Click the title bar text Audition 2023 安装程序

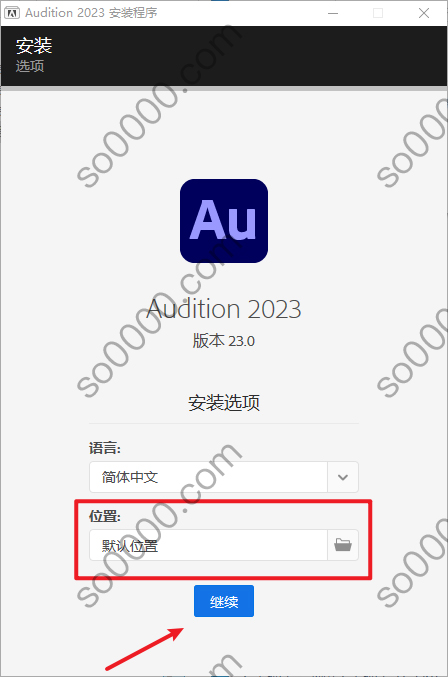click(x=91, y=13)
